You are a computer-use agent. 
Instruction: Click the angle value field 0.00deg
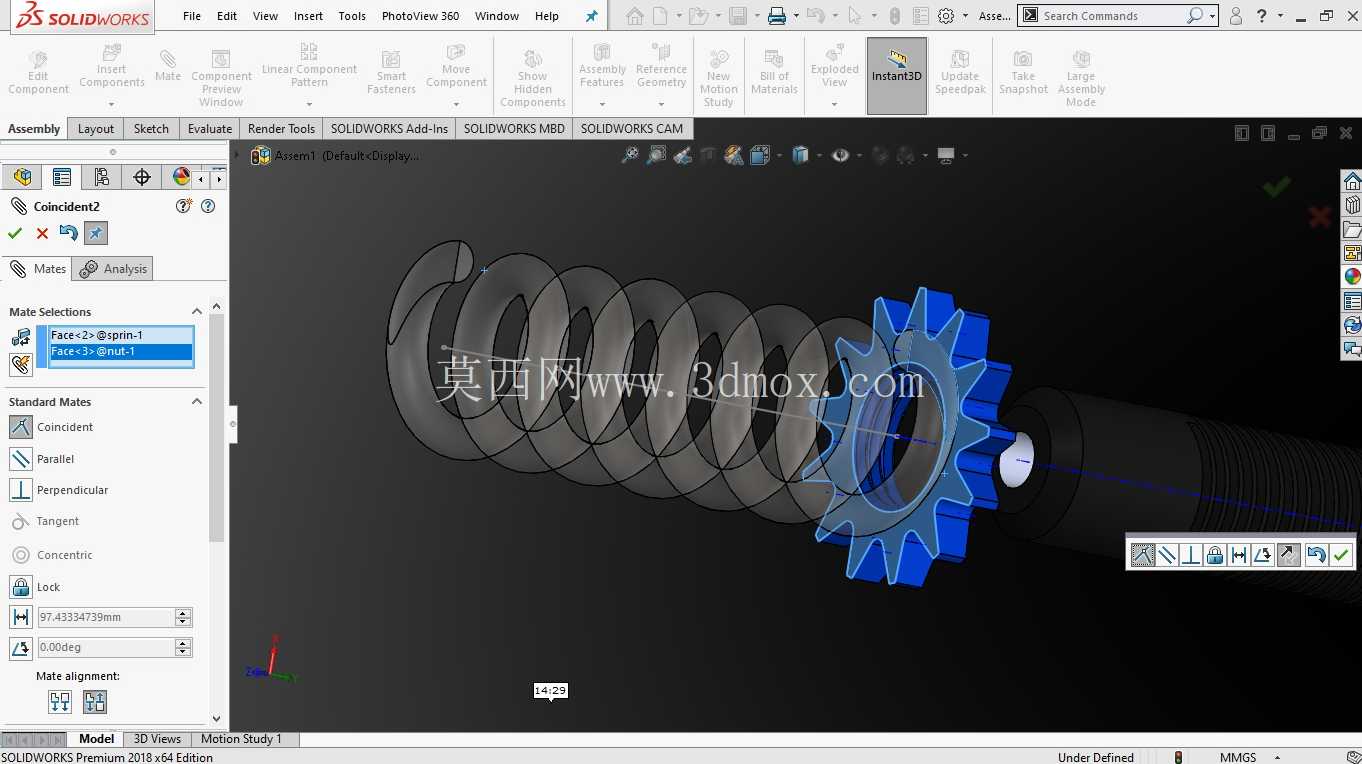click(x=106, y=648)
